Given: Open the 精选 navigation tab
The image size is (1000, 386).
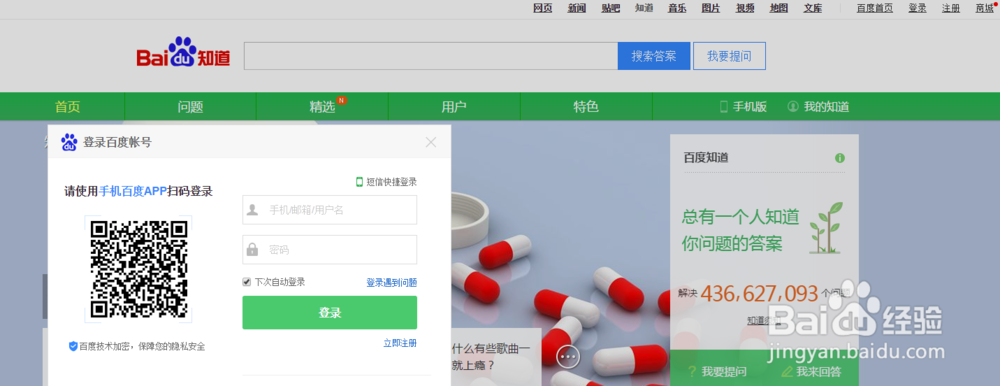Looking at the screenshot, I should coord(322,107).
